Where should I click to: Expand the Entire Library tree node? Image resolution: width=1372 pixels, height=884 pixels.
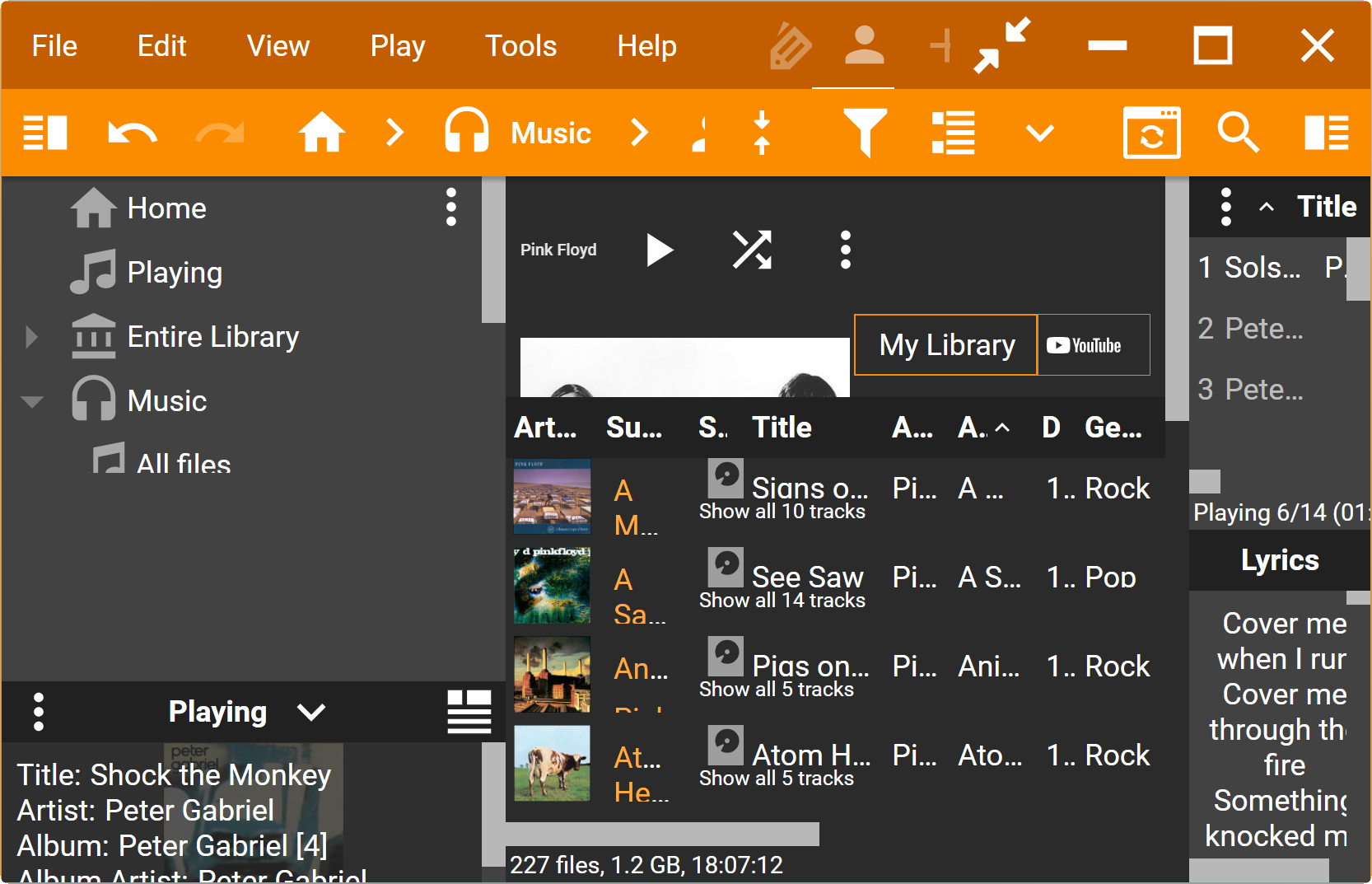point(31,337)
